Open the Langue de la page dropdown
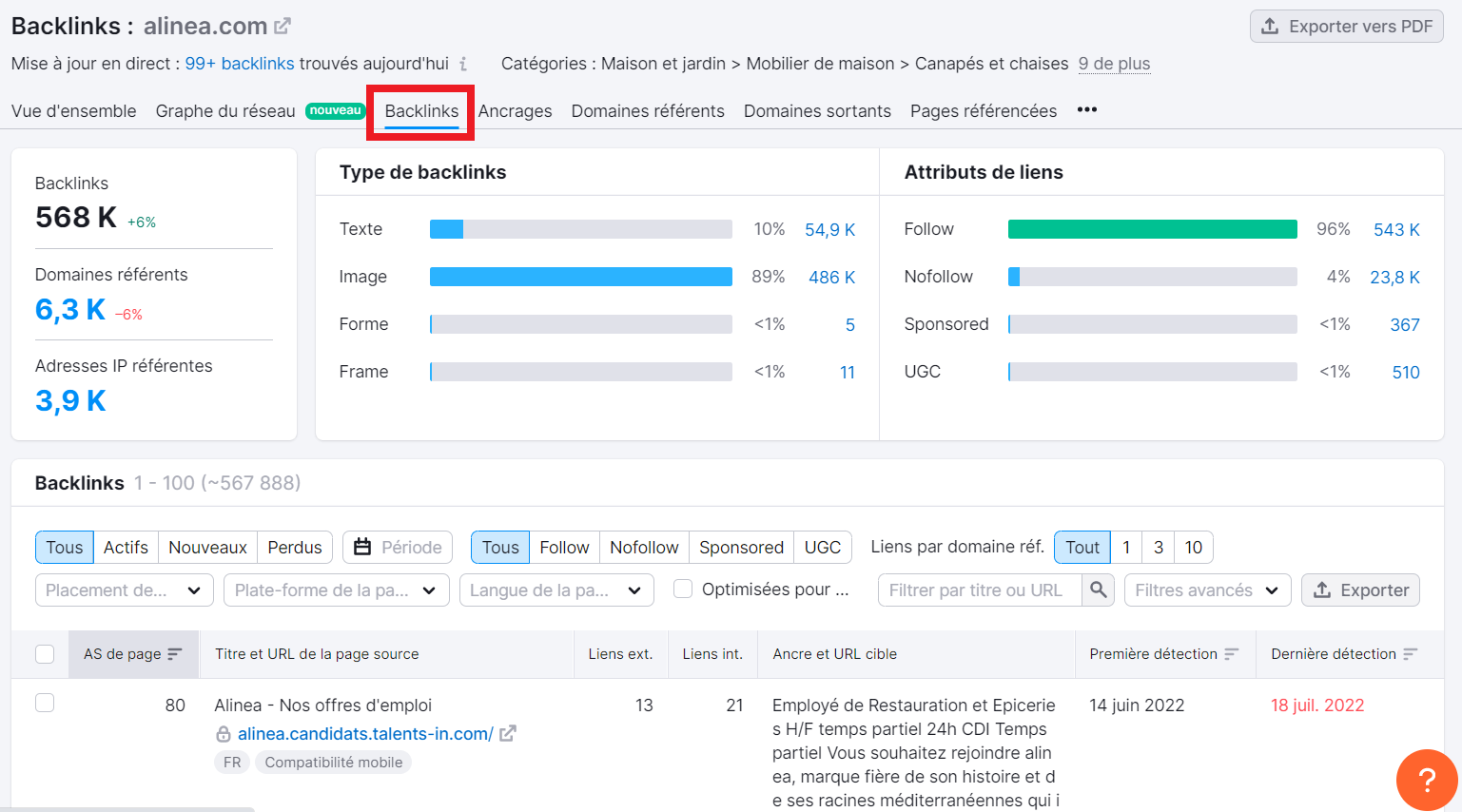Image resolution: width=1462 pixels, height=812 pixels. click(556, 590)
